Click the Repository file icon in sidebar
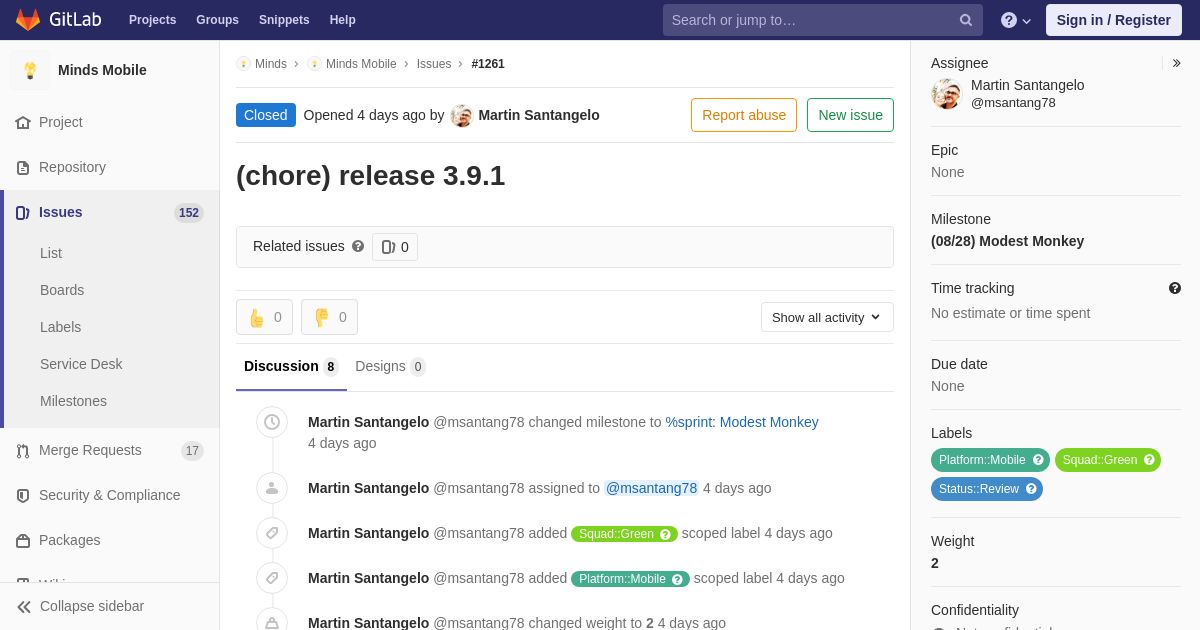The width and height of the screenshot is (1200, 630). tap(23, 168)
